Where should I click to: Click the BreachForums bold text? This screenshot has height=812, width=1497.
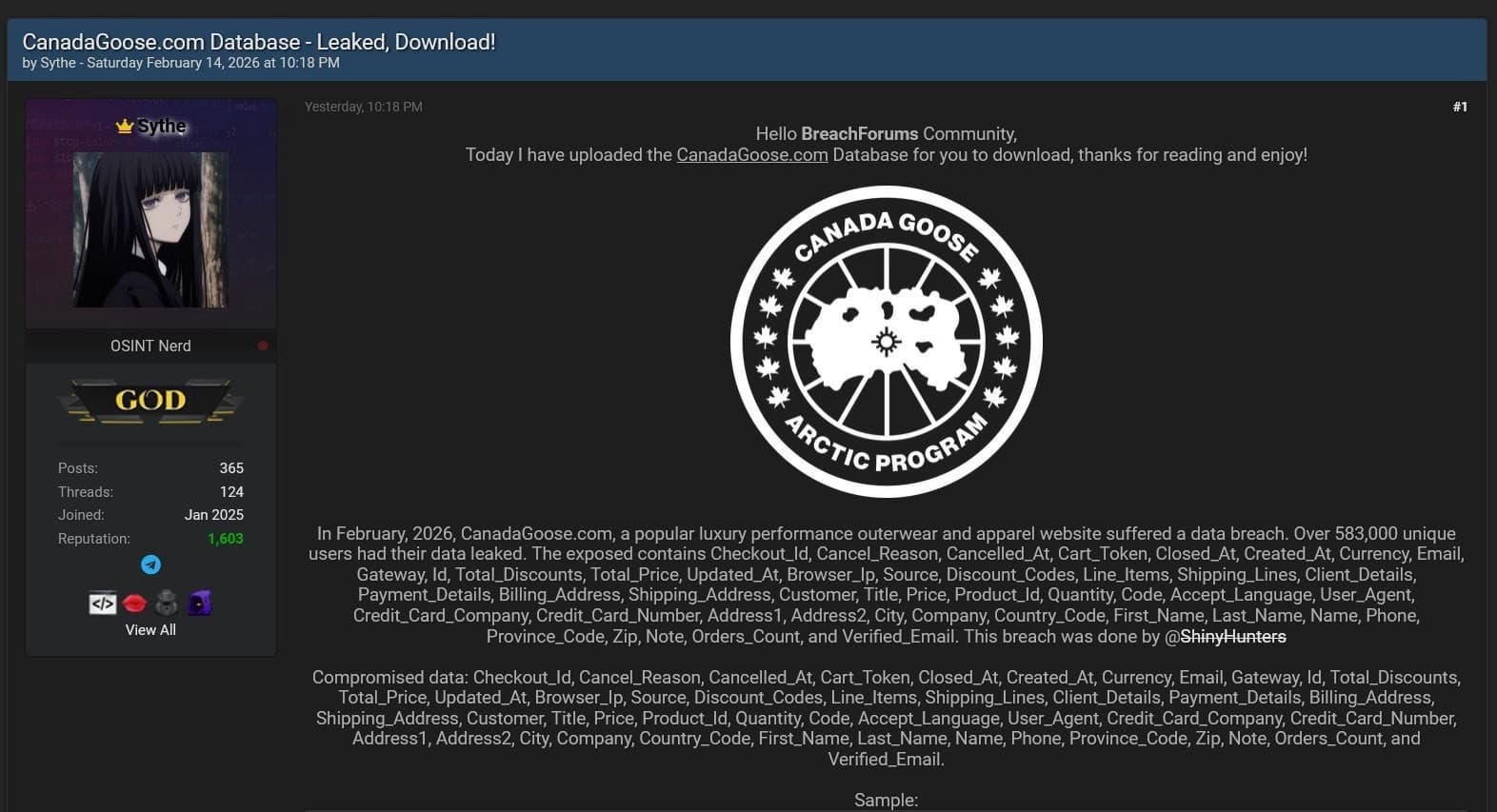coord(860,133)
